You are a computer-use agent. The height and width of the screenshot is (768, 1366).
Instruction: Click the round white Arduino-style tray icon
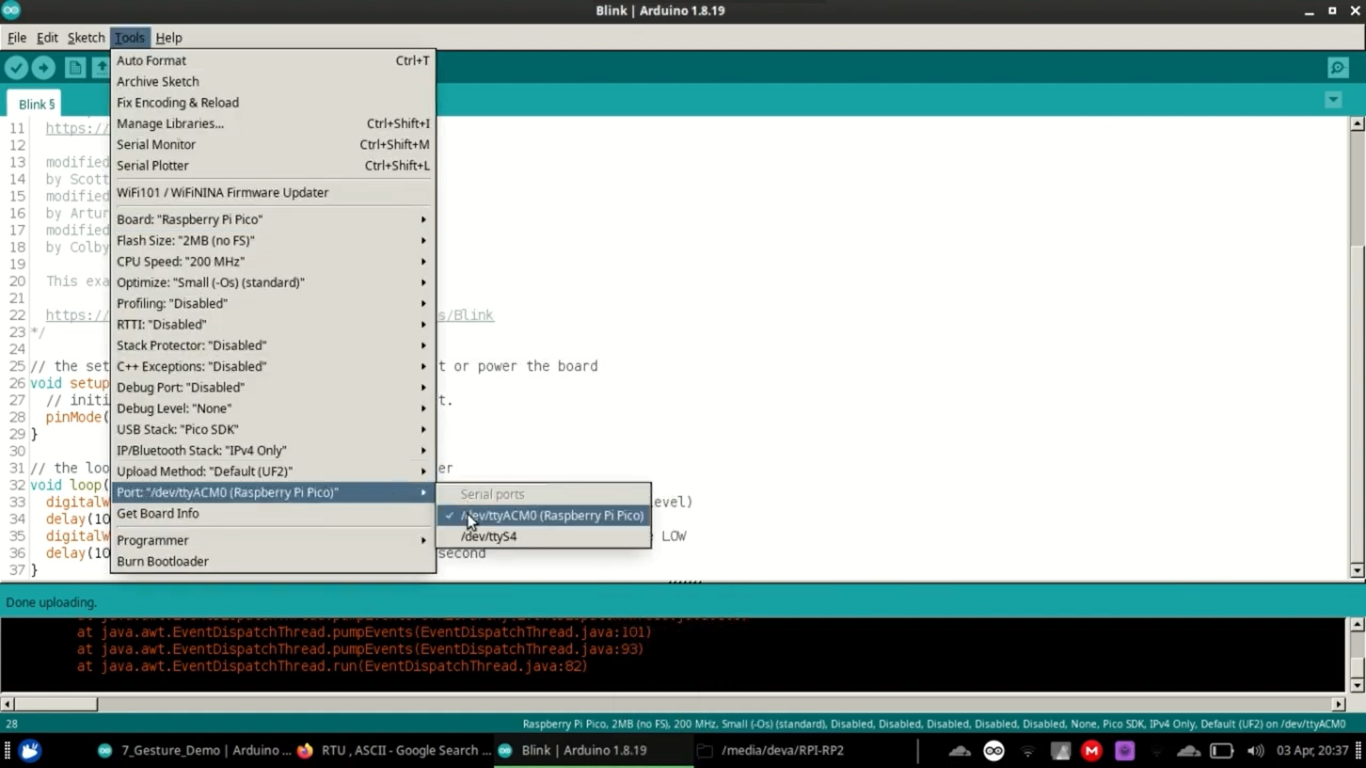(993, 751)
